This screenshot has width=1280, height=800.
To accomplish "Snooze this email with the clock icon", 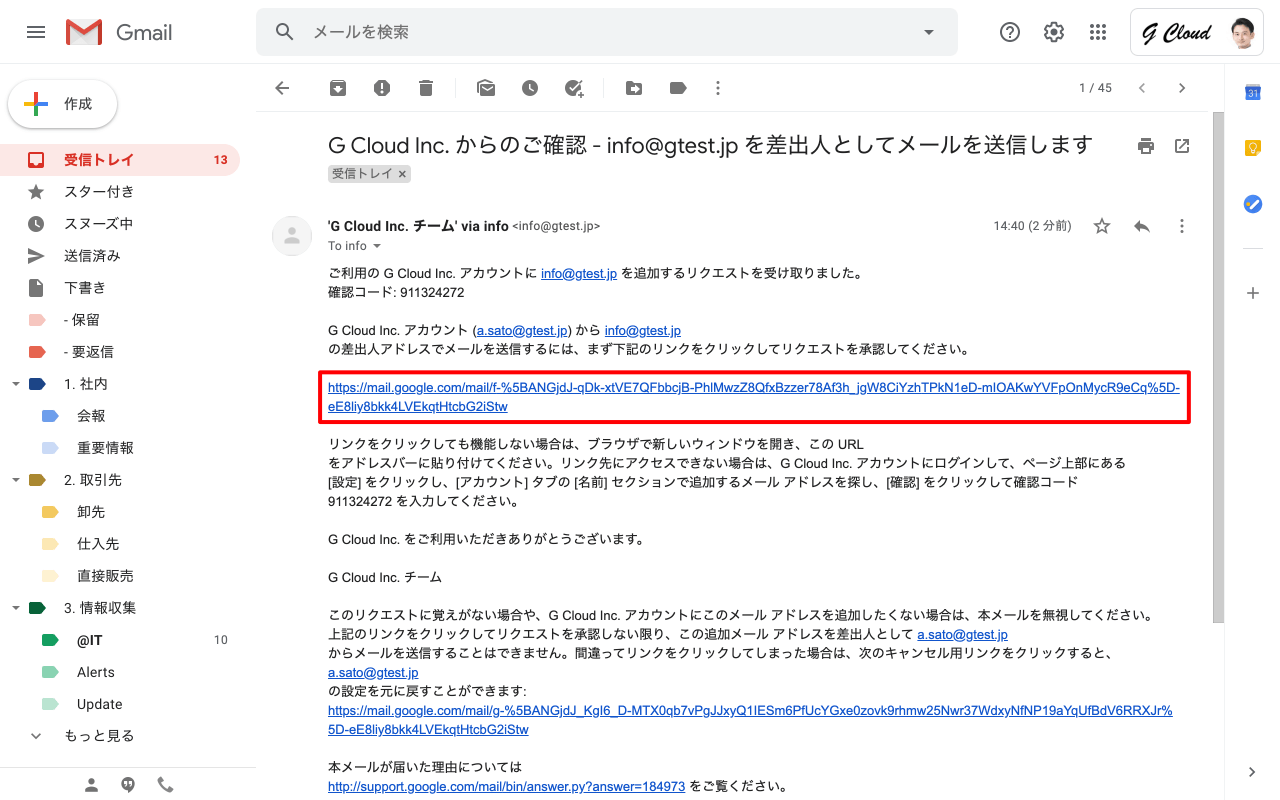I will click(530, 88).
